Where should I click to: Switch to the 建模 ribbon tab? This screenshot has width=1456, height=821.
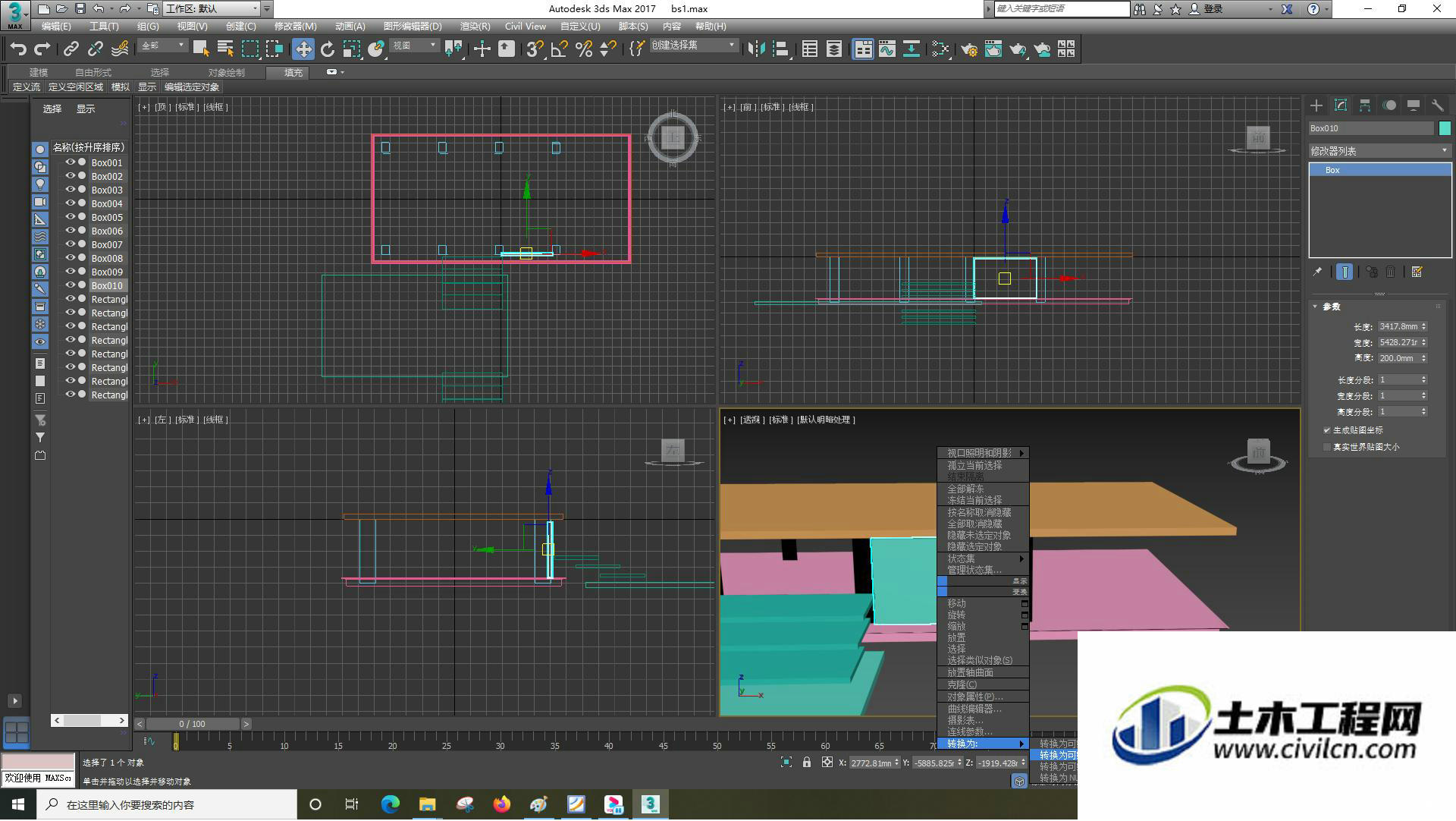(39, 72)
